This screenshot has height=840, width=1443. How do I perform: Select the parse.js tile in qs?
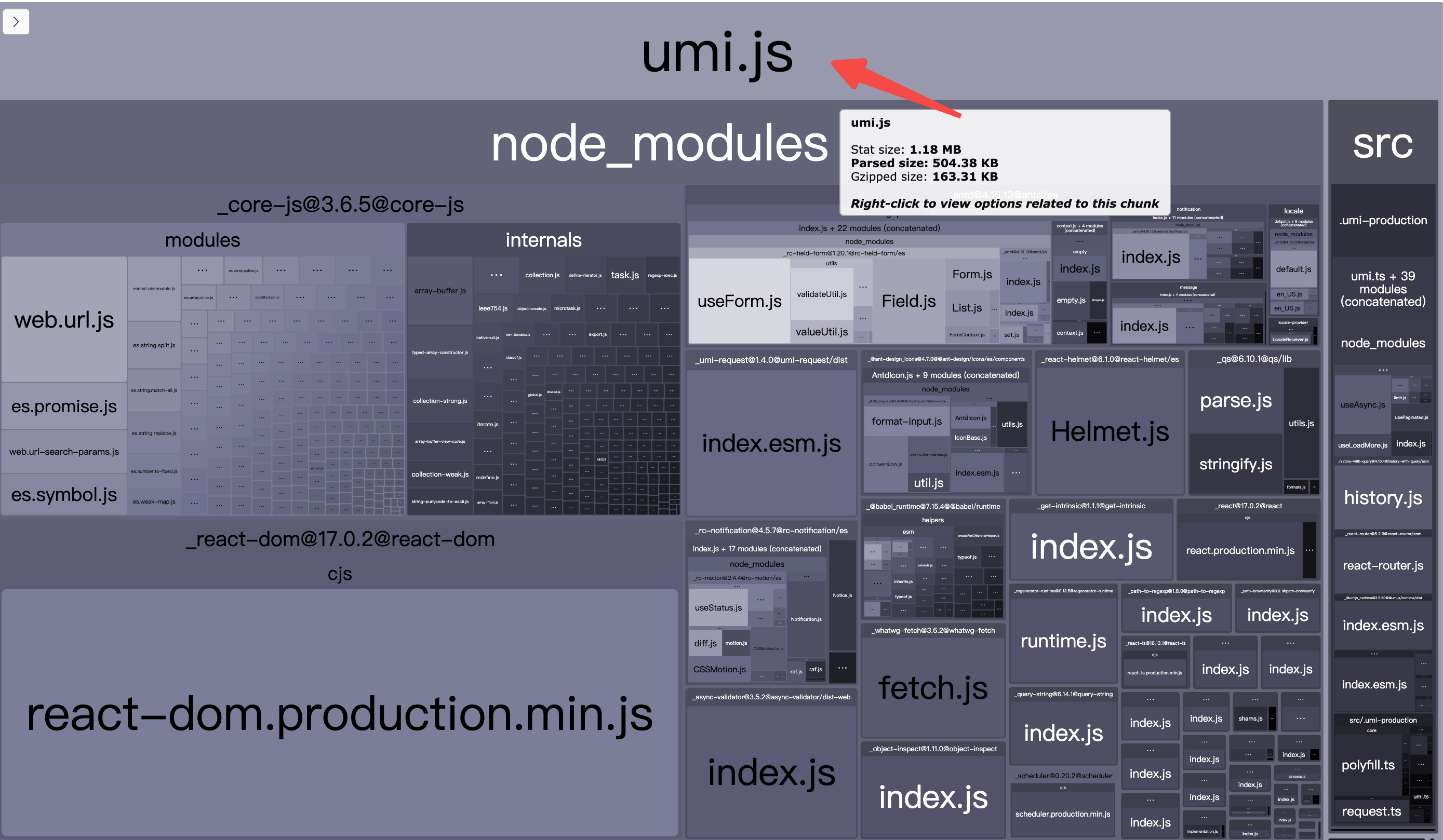(1235, 401)
